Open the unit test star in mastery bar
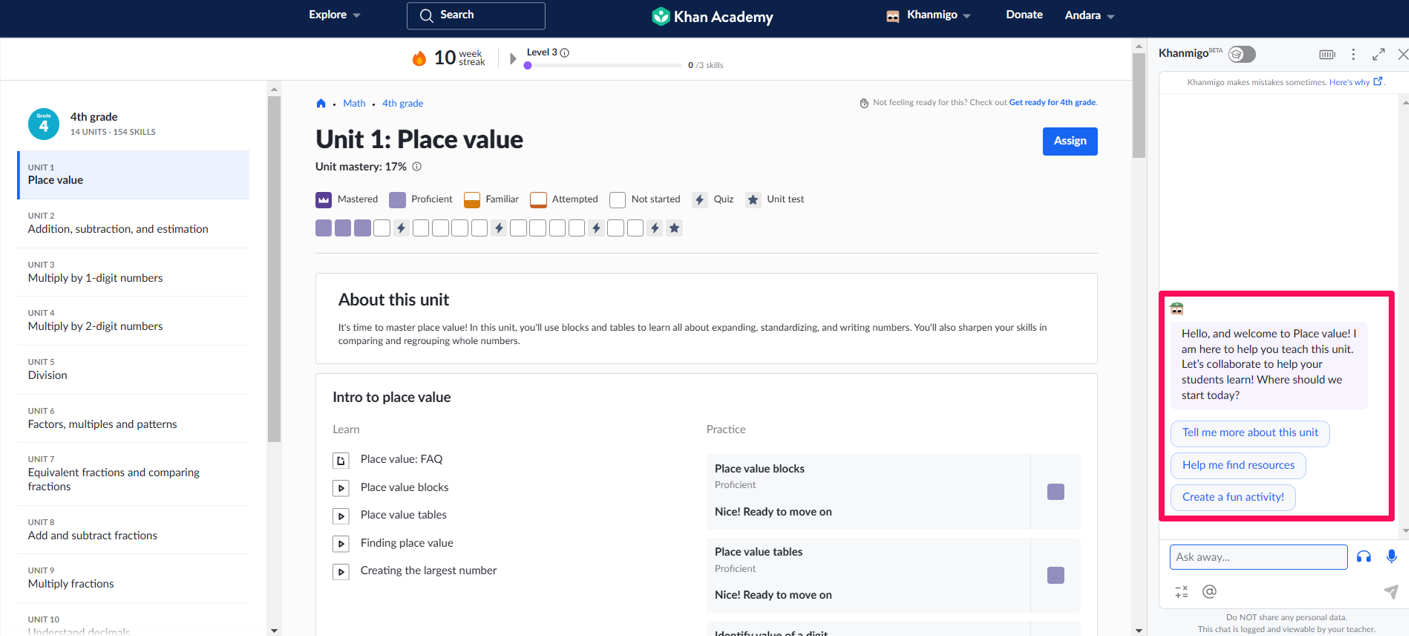The width and height of the screenshot is (1409, 636). [x=674, y=228]
